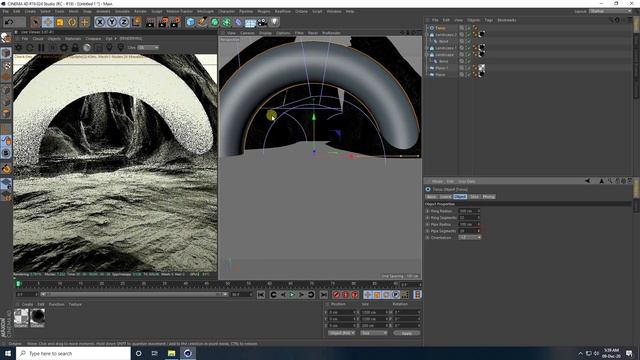Select the Live Selection arrow tool
Screen dimensions: 640x360
tap(36, 22)
